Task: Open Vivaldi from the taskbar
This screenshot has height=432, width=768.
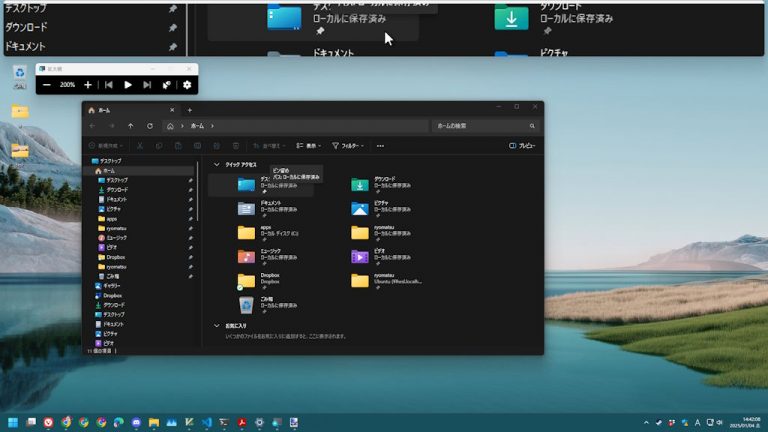Action: (x=48, y=422)
